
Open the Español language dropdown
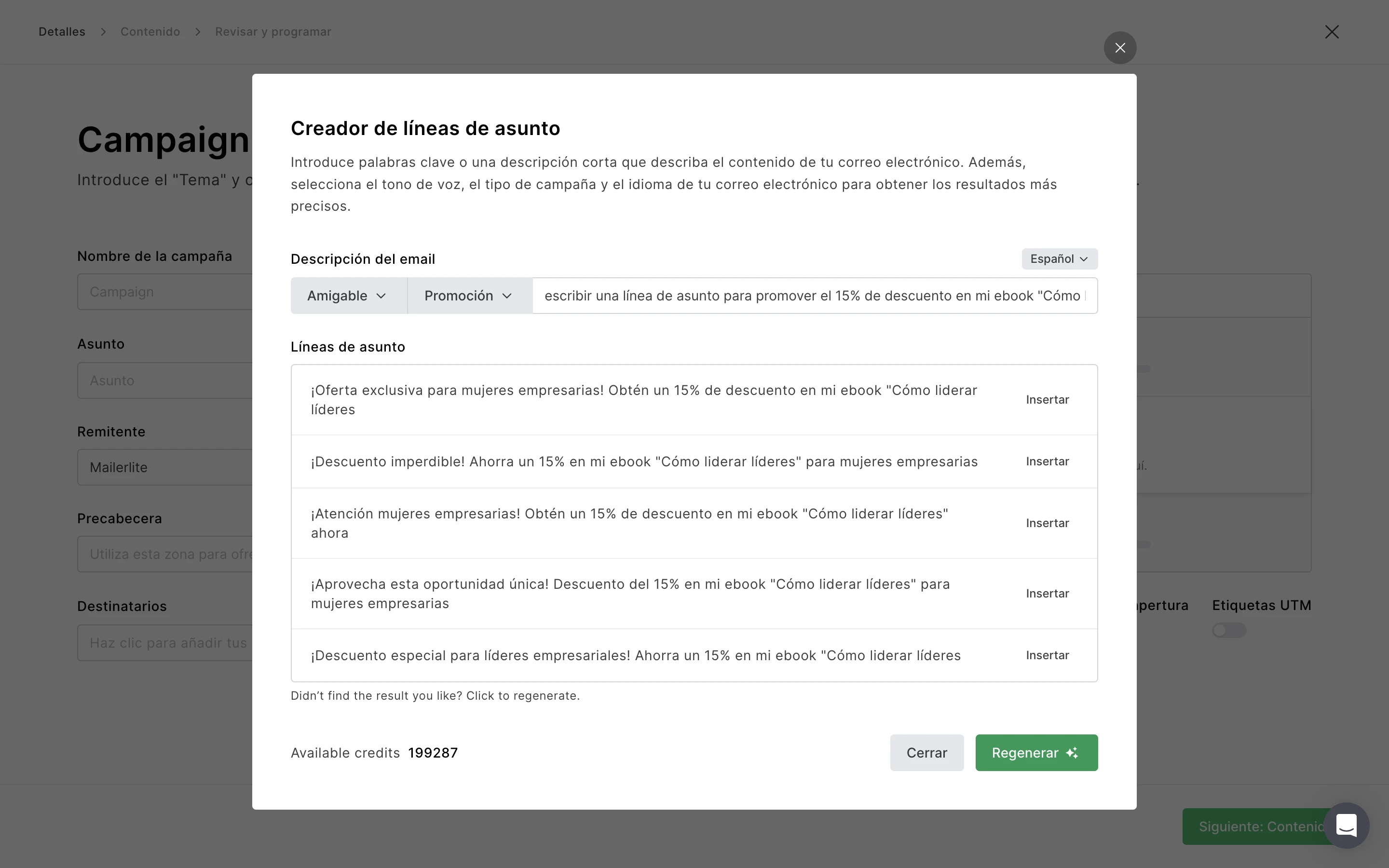(1059, 259)
